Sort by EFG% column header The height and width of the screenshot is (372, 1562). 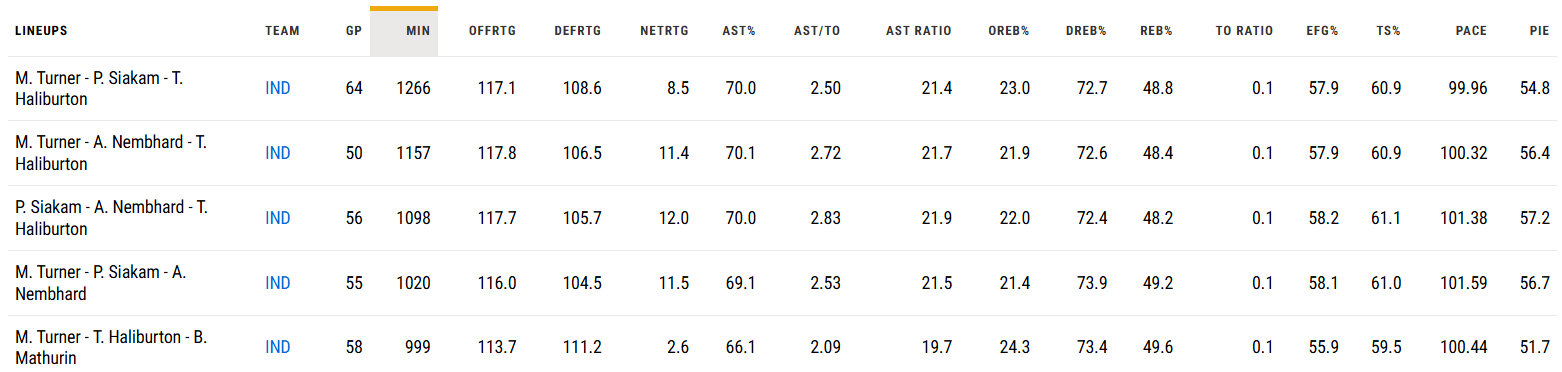click(1322, 31)
